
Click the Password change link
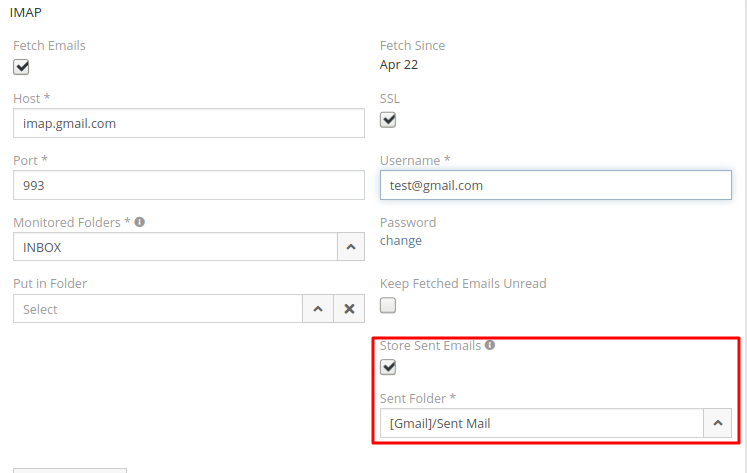[401, 241]
